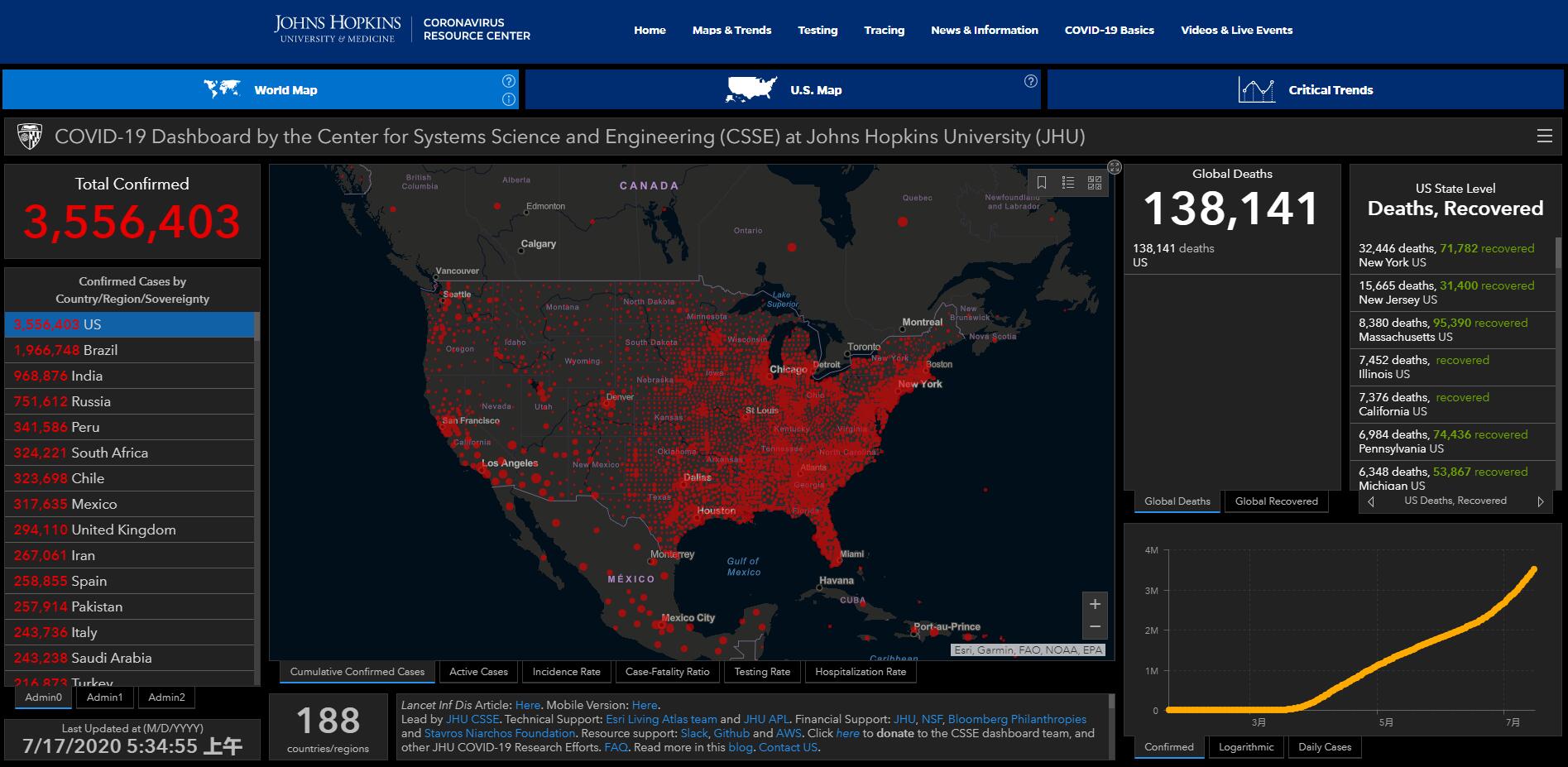The image size is (1568, 767).
Task: Open the basemap gallery grid icon
Action: pyautogui.click(x=1095, y=183)
